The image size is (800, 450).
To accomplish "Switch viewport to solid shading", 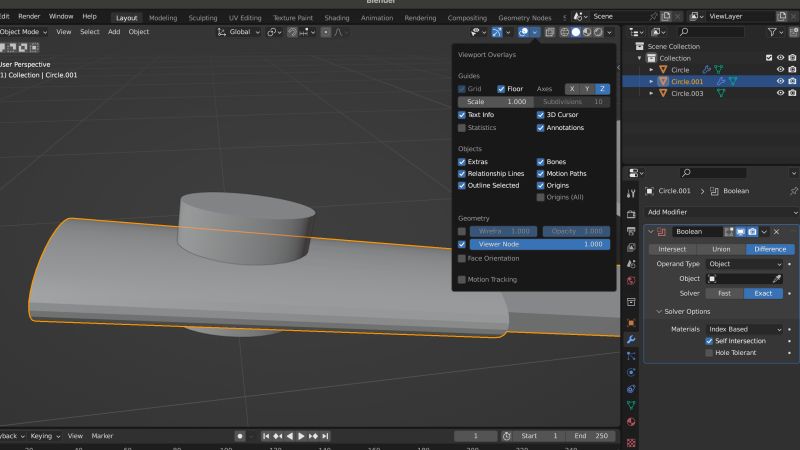I will [x=576, y=32].
